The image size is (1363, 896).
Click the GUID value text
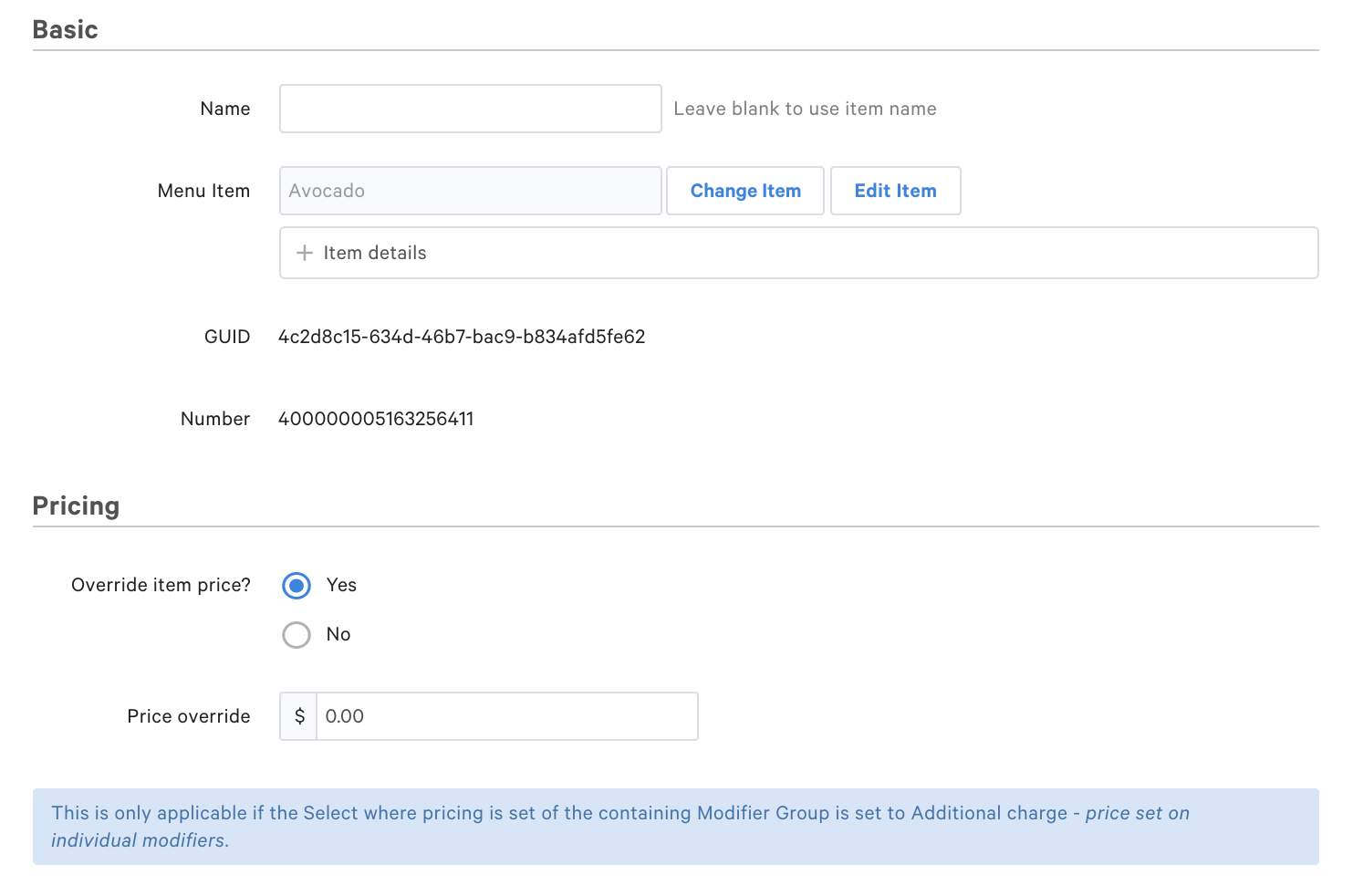click(x=462, y=337)
